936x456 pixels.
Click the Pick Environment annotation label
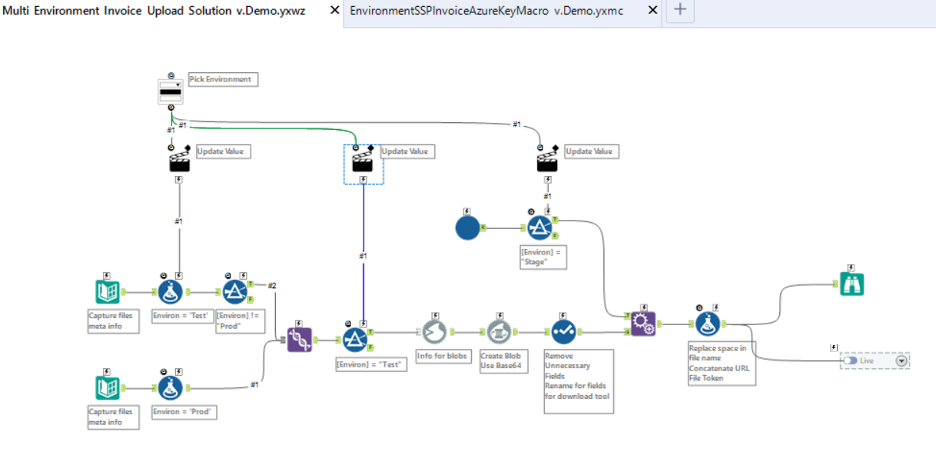[x=223, y=79]
